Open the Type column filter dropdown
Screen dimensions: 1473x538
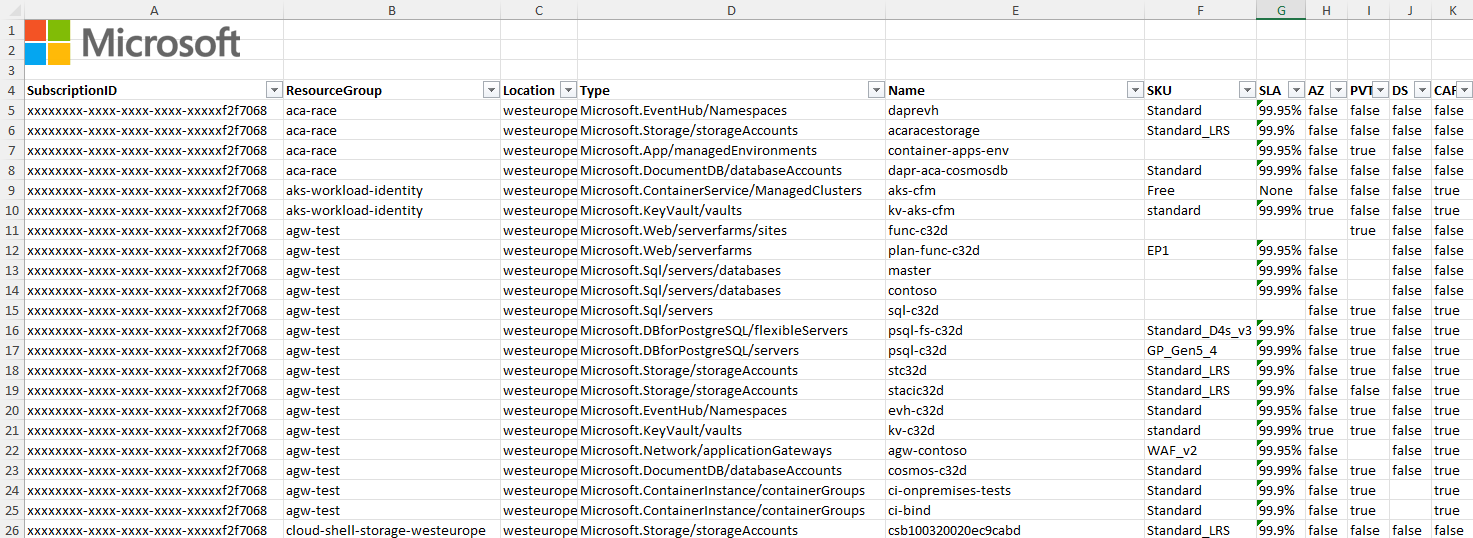[x=876, y=90]
